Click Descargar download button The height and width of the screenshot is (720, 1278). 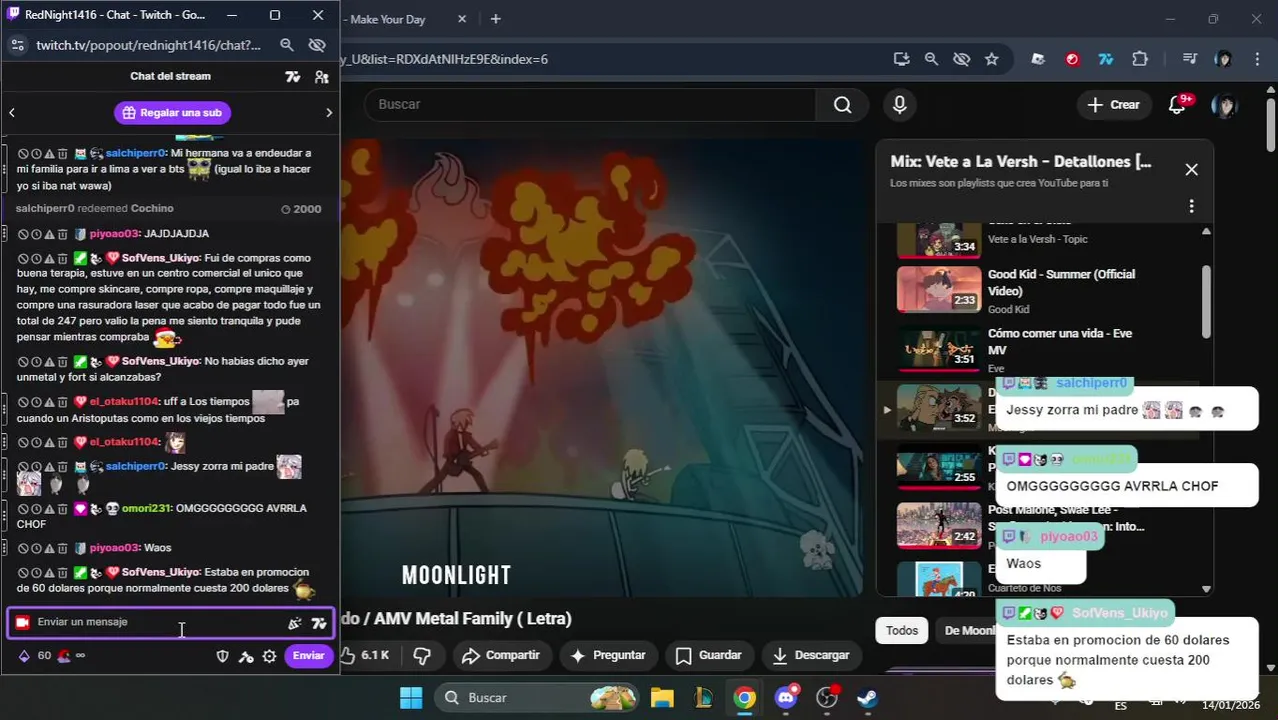click(x=811, y=655)
